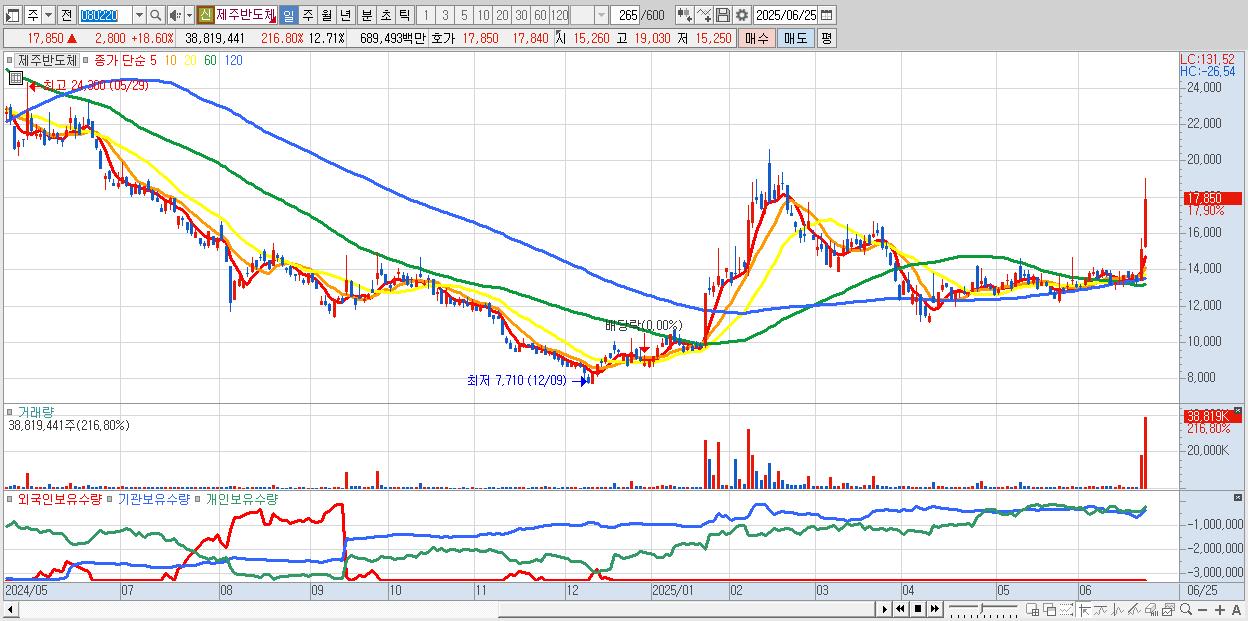
Task: Open the speaker sound icon in toolbar
Action: coord(175,15)
